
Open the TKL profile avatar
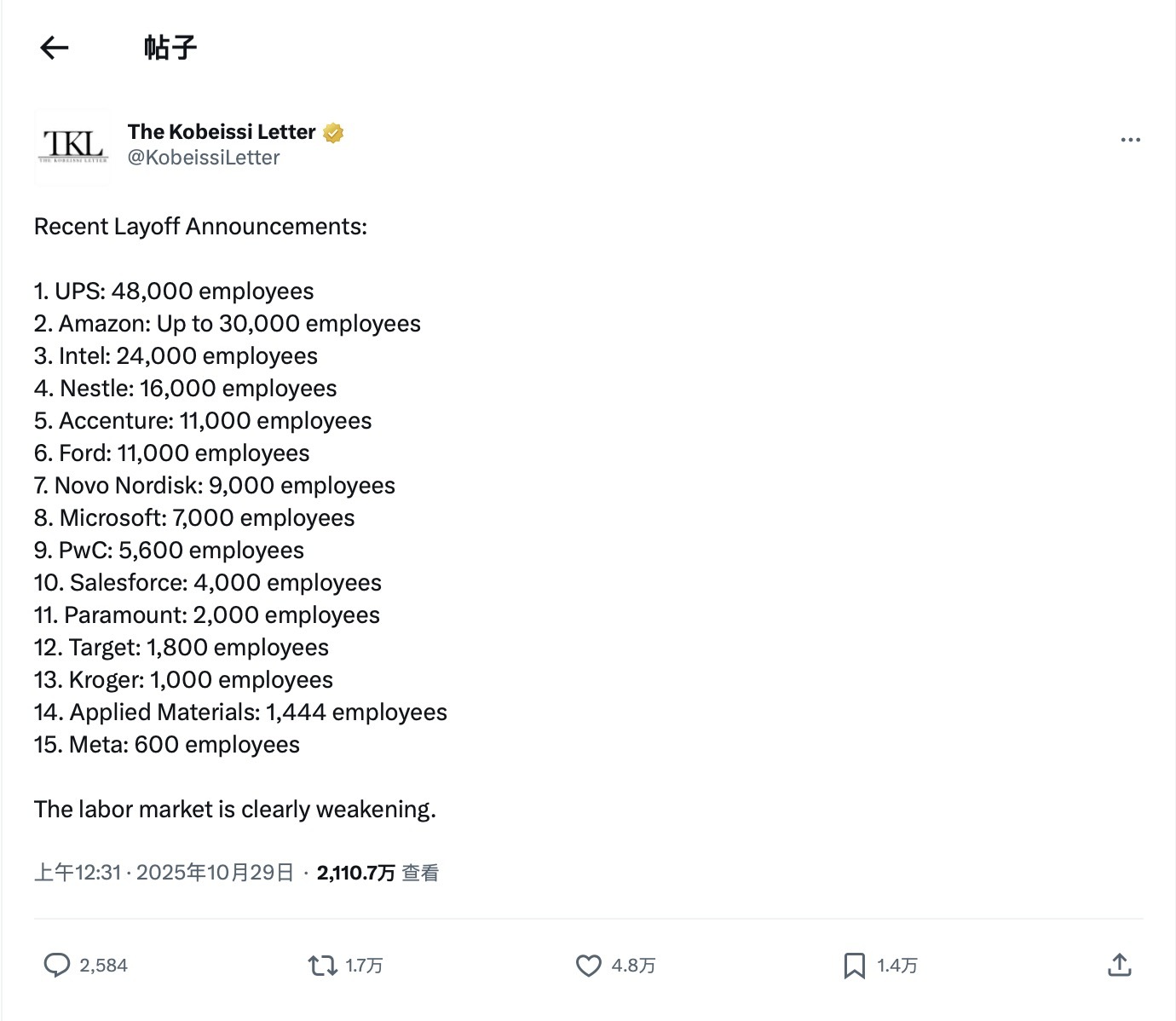(73, 146)
